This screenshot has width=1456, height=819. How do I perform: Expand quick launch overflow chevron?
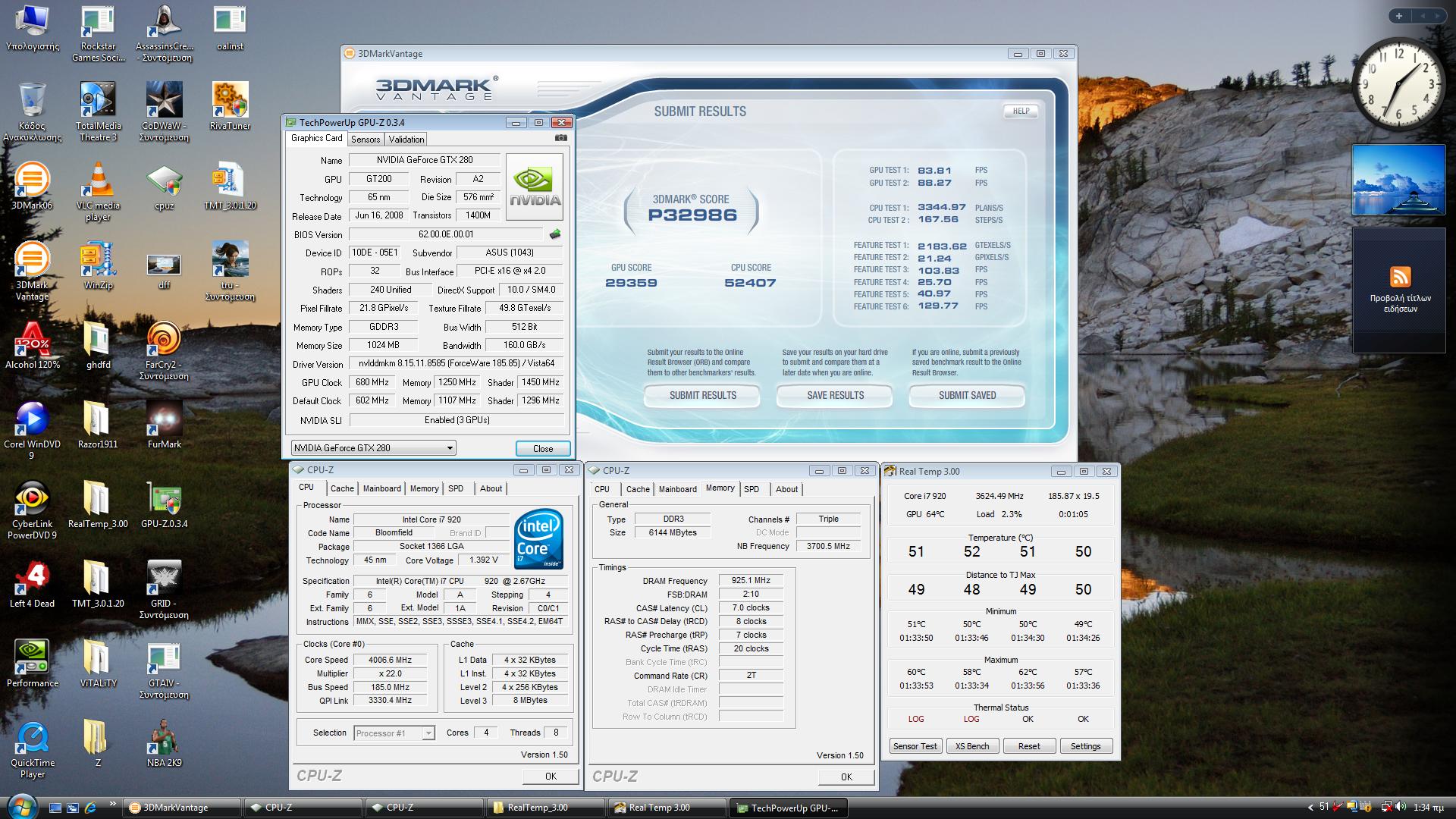coord(112,804)
